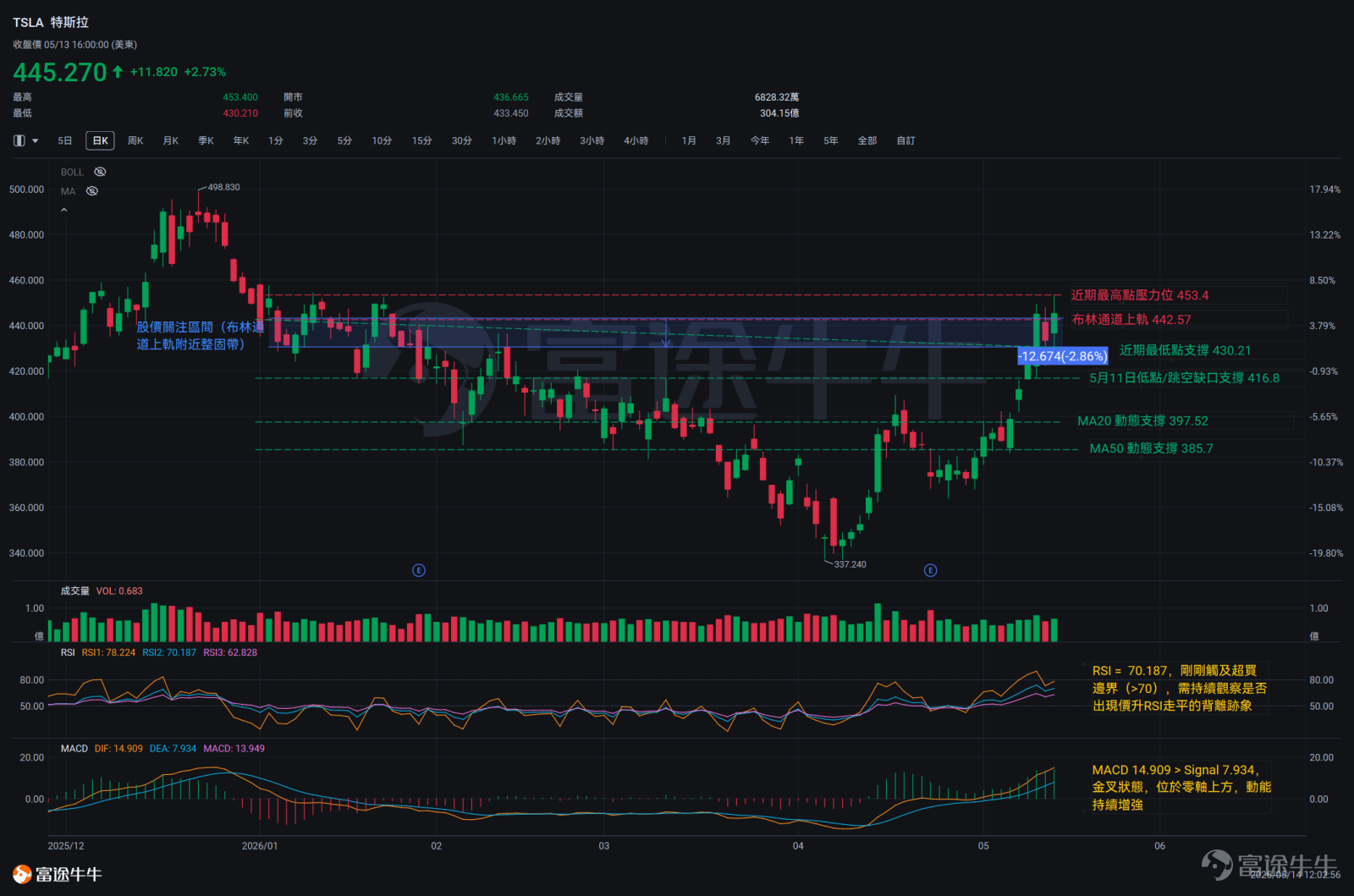Choose the 15分 interval
Image resolution: width=1354 pixels, height=896 pixels.
coord(421,140)
